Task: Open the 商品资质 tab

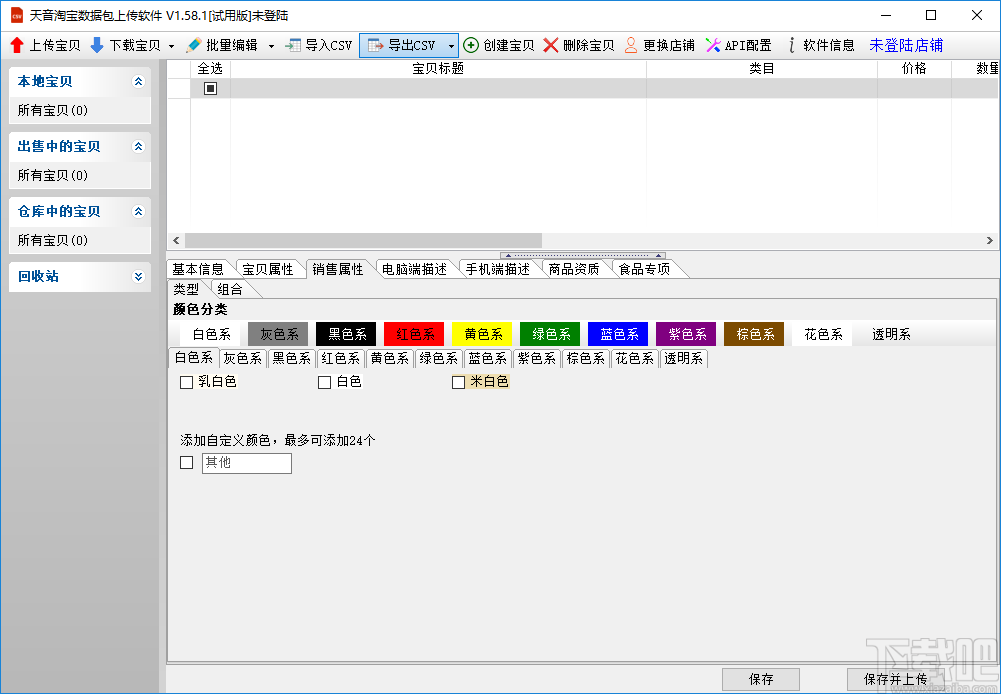Action: point(574,269)
